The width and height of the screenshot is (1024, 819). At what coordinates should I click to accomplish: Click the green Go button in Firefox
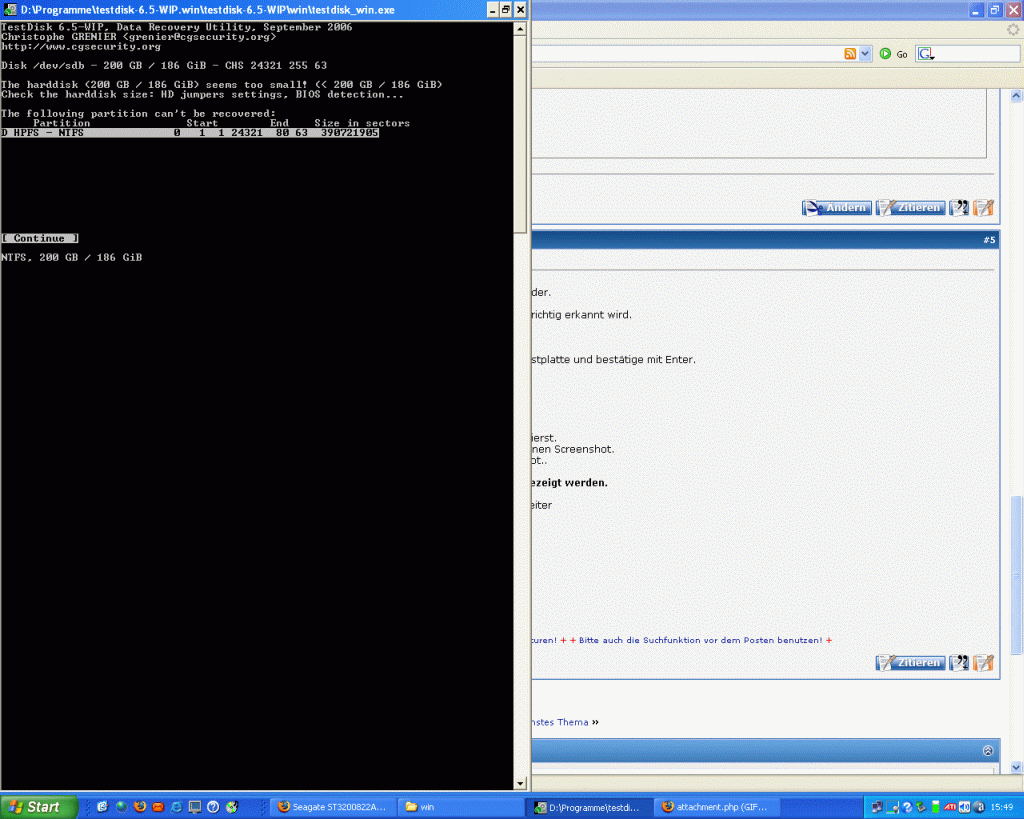[893, 54]
